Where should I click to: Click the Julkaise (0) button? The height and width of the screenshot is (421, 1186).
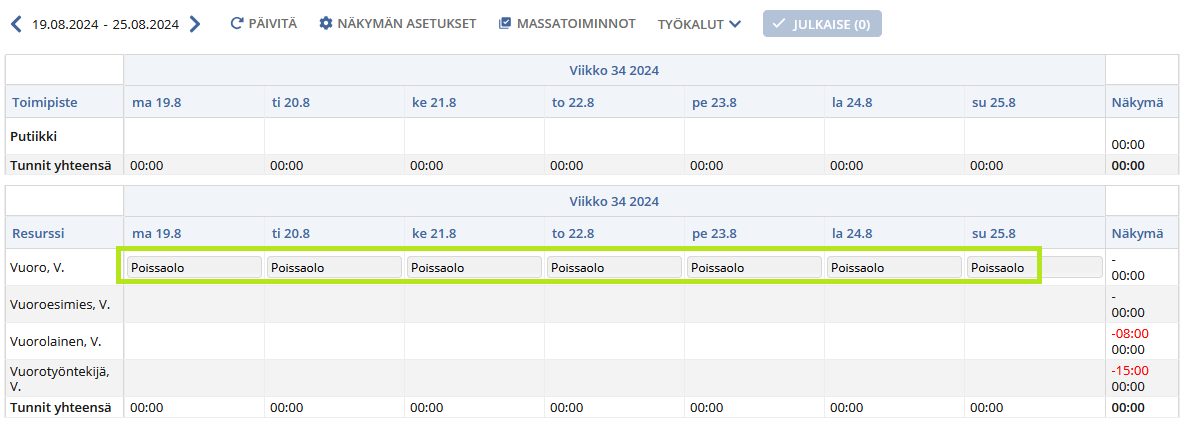[x=822, y=24]
